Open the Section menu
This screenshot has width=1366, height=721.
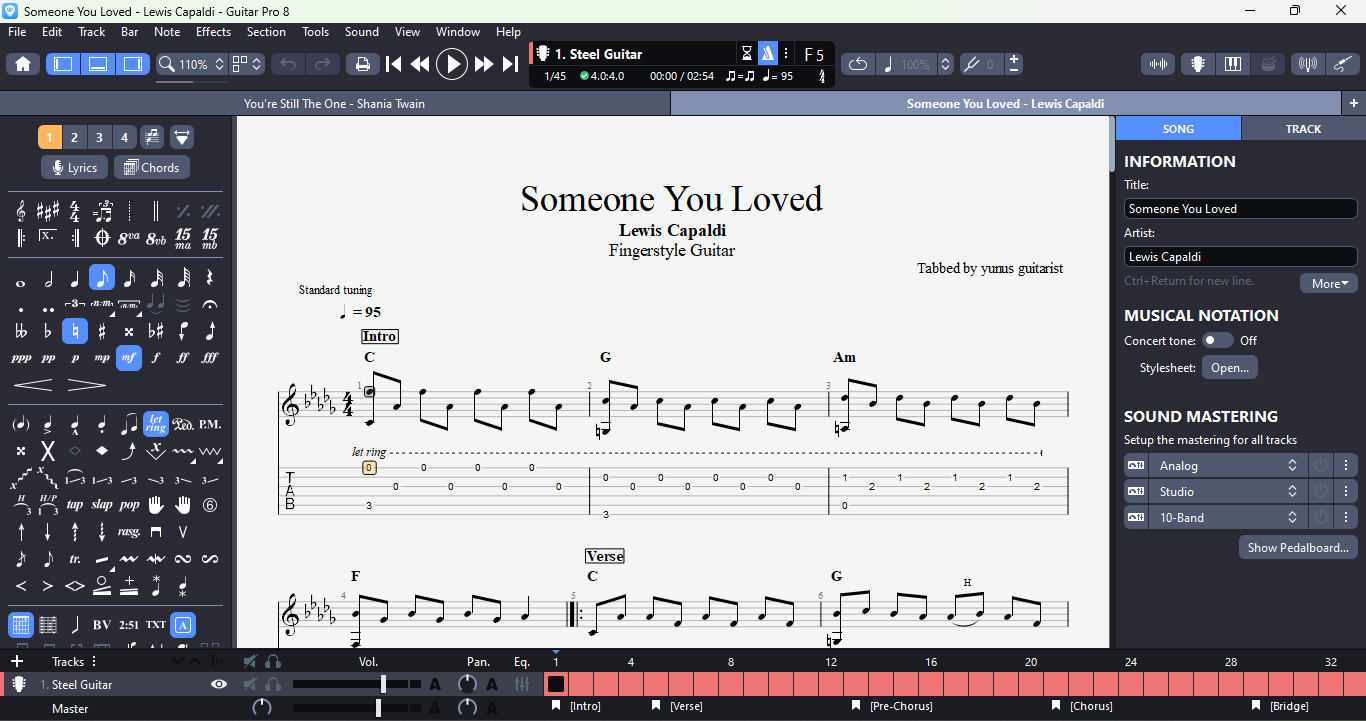tap(266, 32)
